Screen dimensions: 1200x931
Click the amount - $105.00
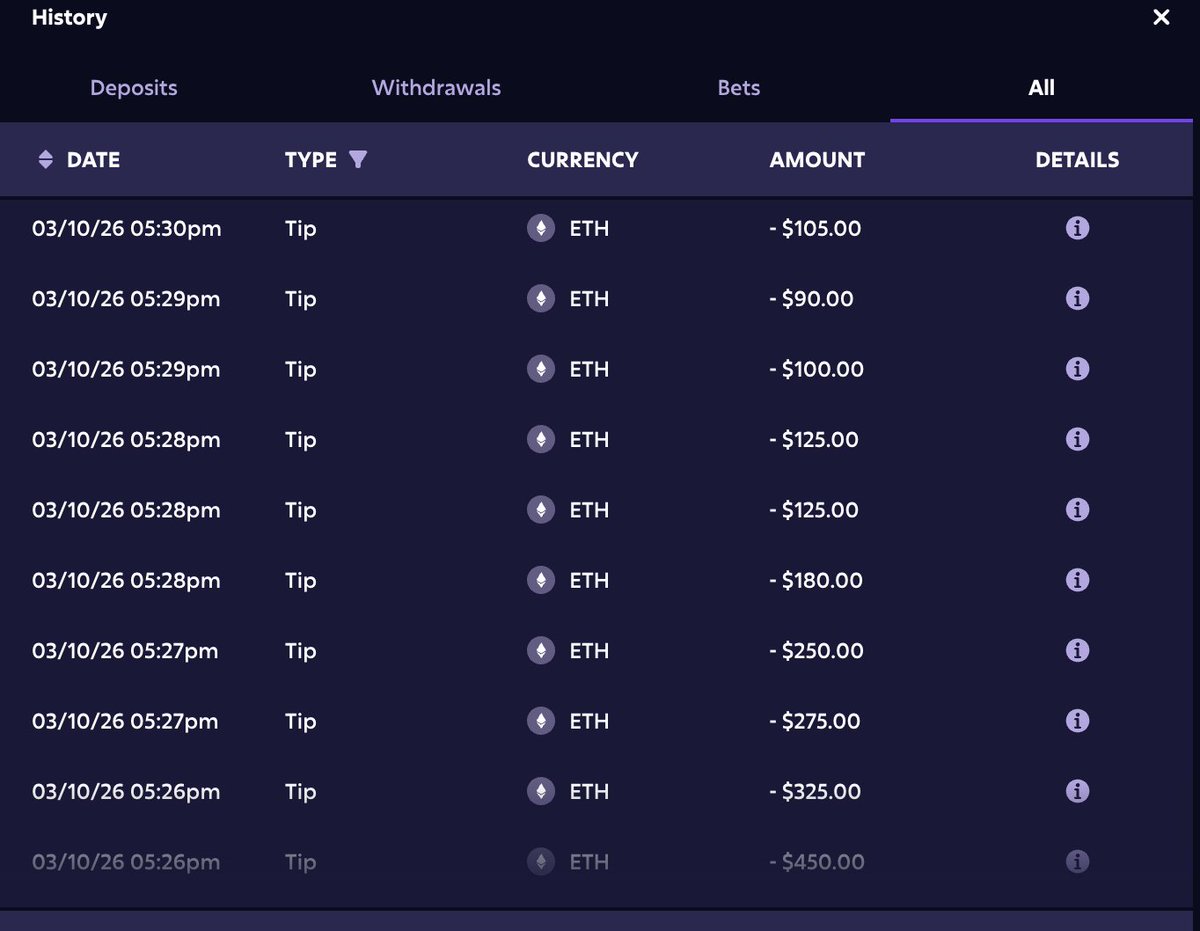pyautogui.click(x=815, y=228)
